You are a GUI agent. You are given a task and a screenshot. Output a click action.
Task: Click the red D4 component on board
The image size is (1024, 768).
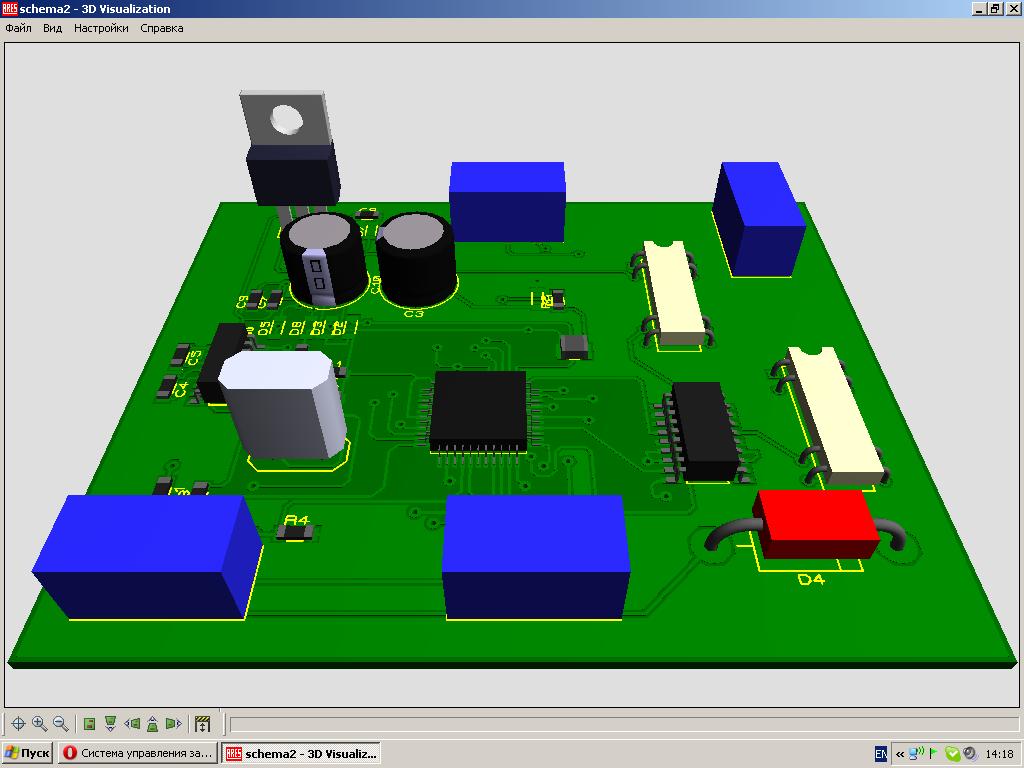click(816, 523)
